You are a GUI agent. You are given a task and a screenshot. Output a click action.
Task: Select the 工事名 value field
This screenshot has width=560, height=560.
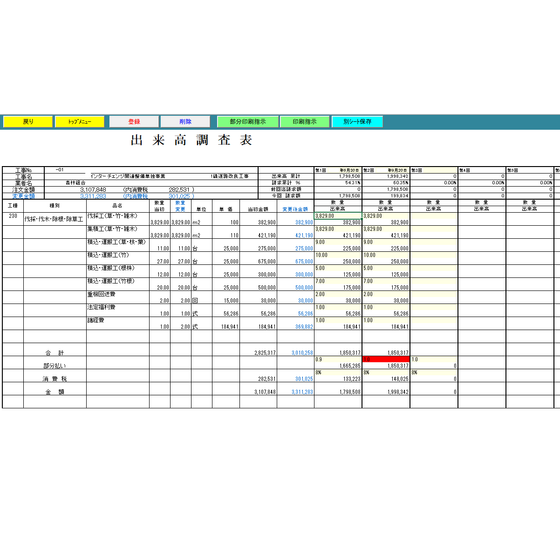pyautogui.click(x=151, y=176)
